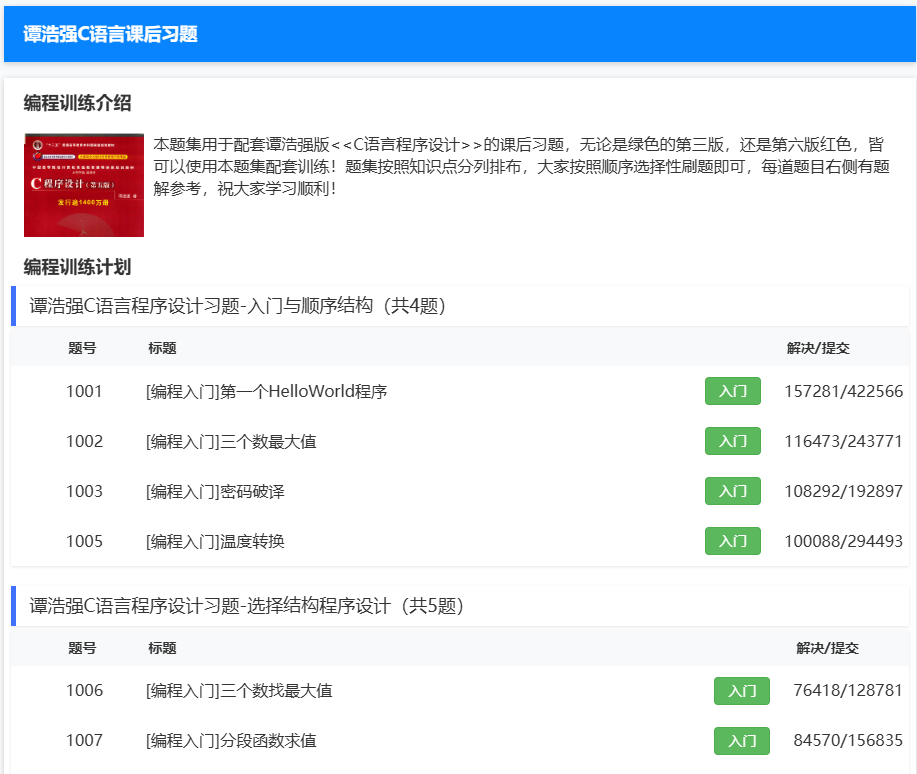This screenshot has height=774, width=917.
Task: Open problem 1001 第一个HelloWorld程序
Action: tap(267, 391)
